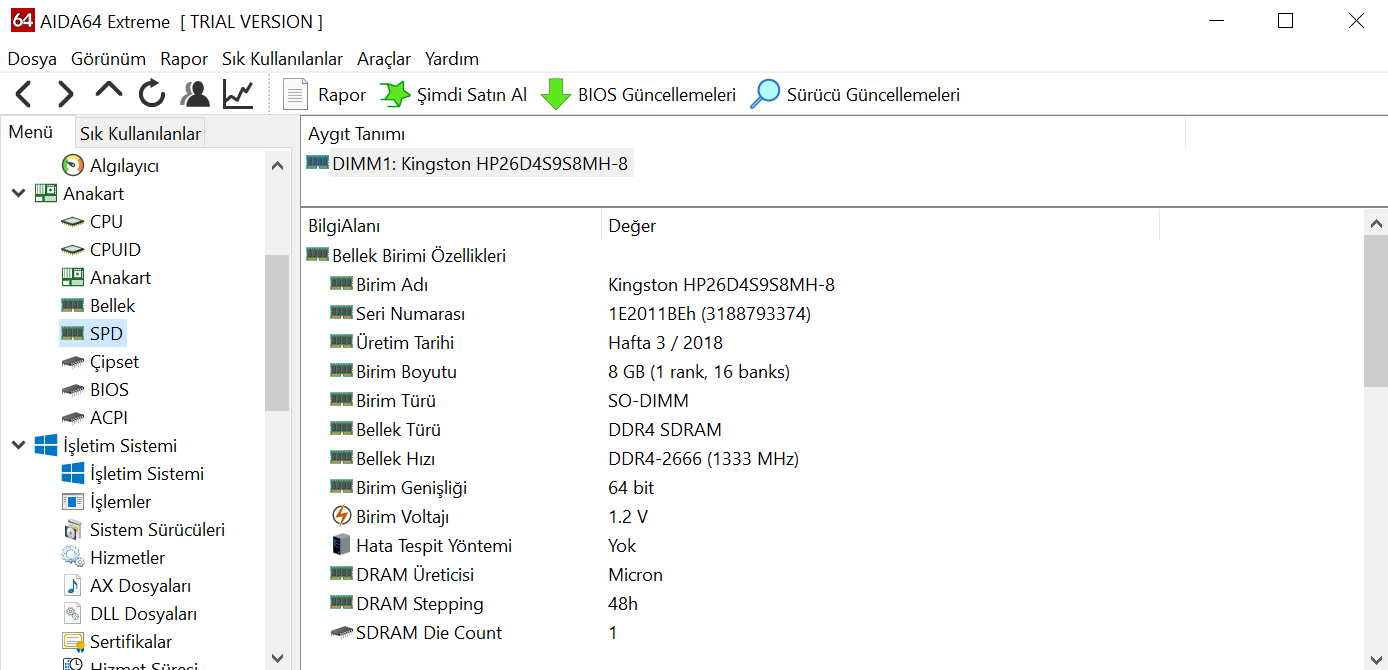1388x670 pixels.
Task: Open the Araçlar menu
Action: tap(384, 59)
